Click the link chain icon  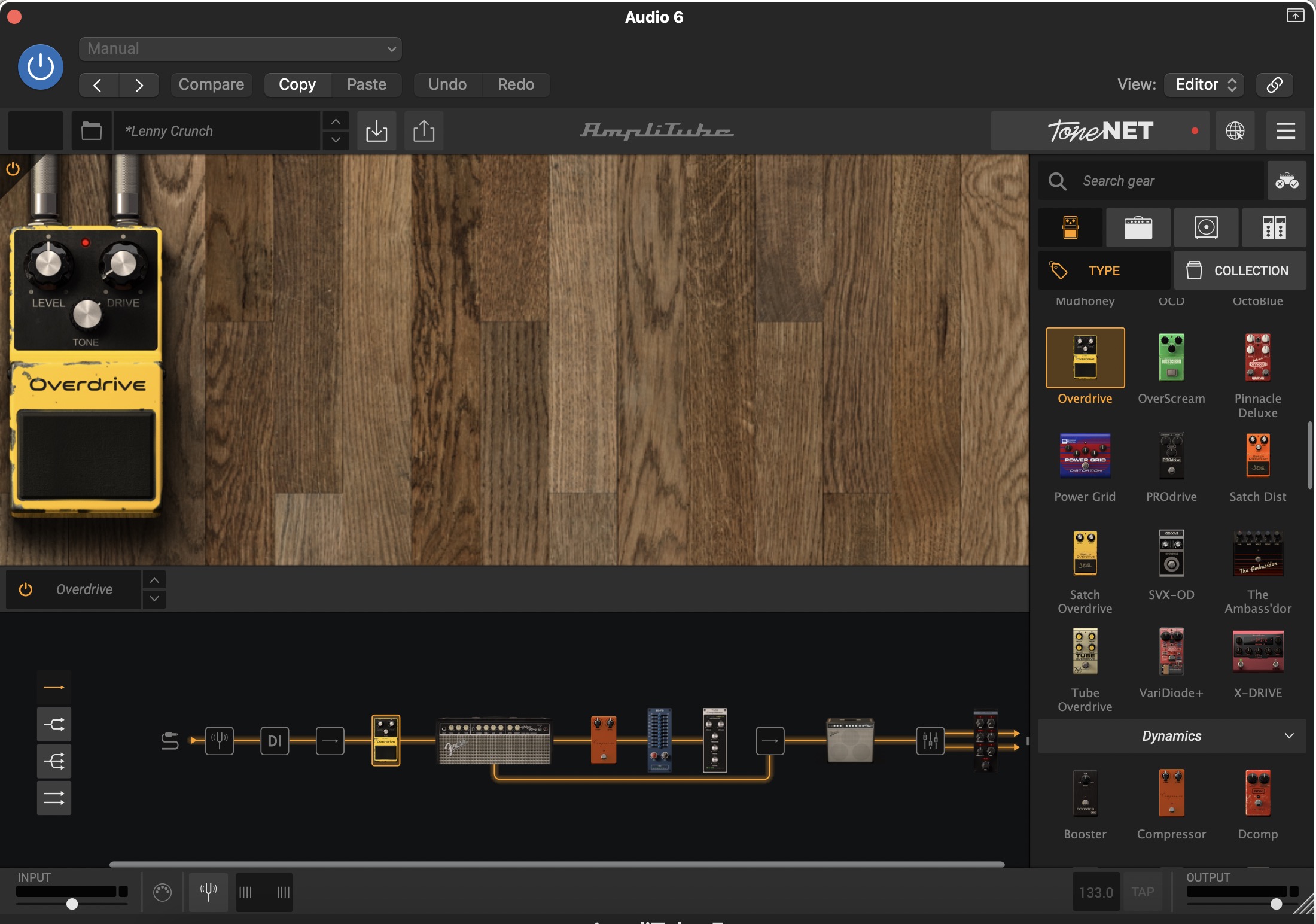(1275, 84)
